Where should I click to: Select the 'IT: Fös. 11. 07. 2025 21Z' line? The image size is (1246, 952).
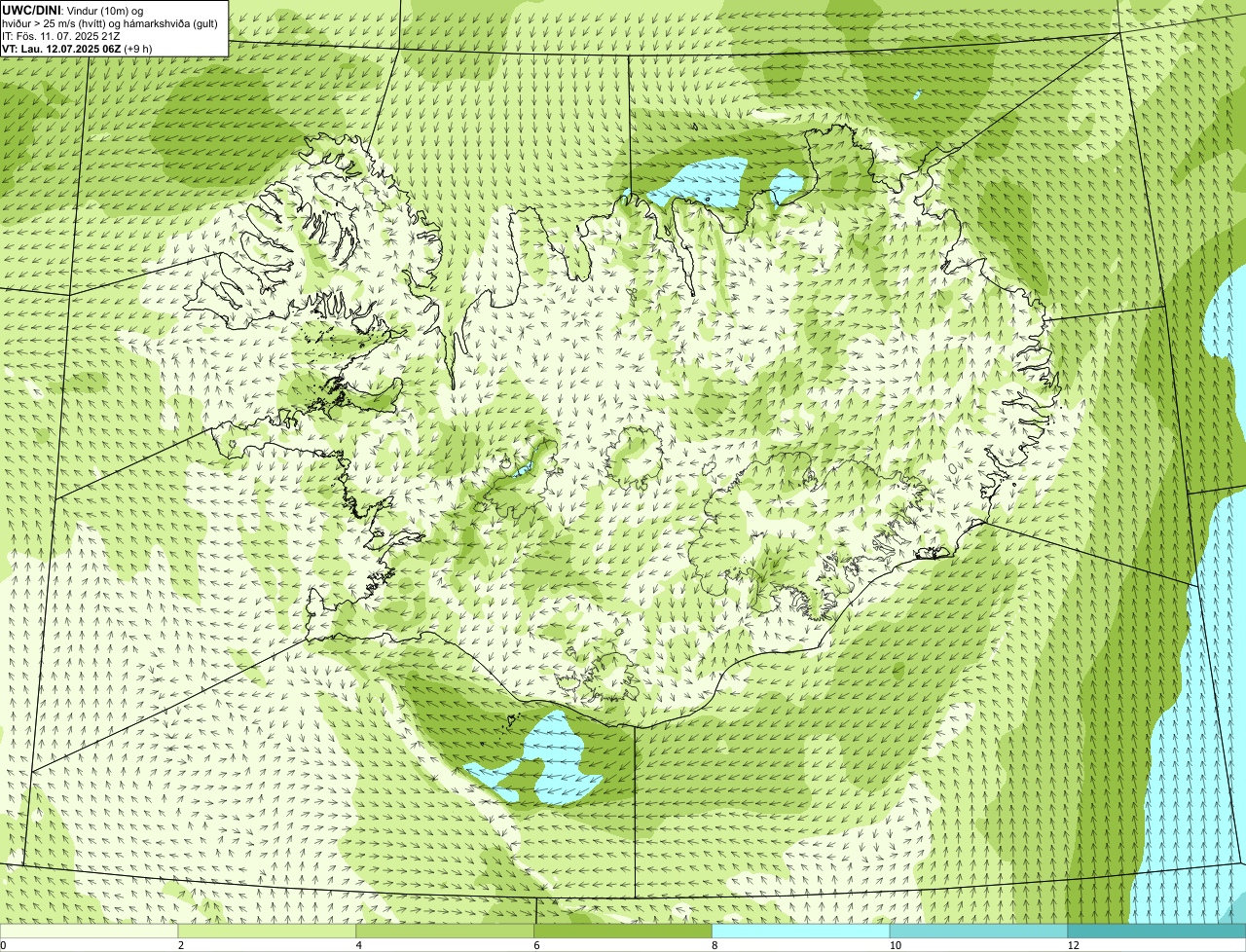(60, 36)
